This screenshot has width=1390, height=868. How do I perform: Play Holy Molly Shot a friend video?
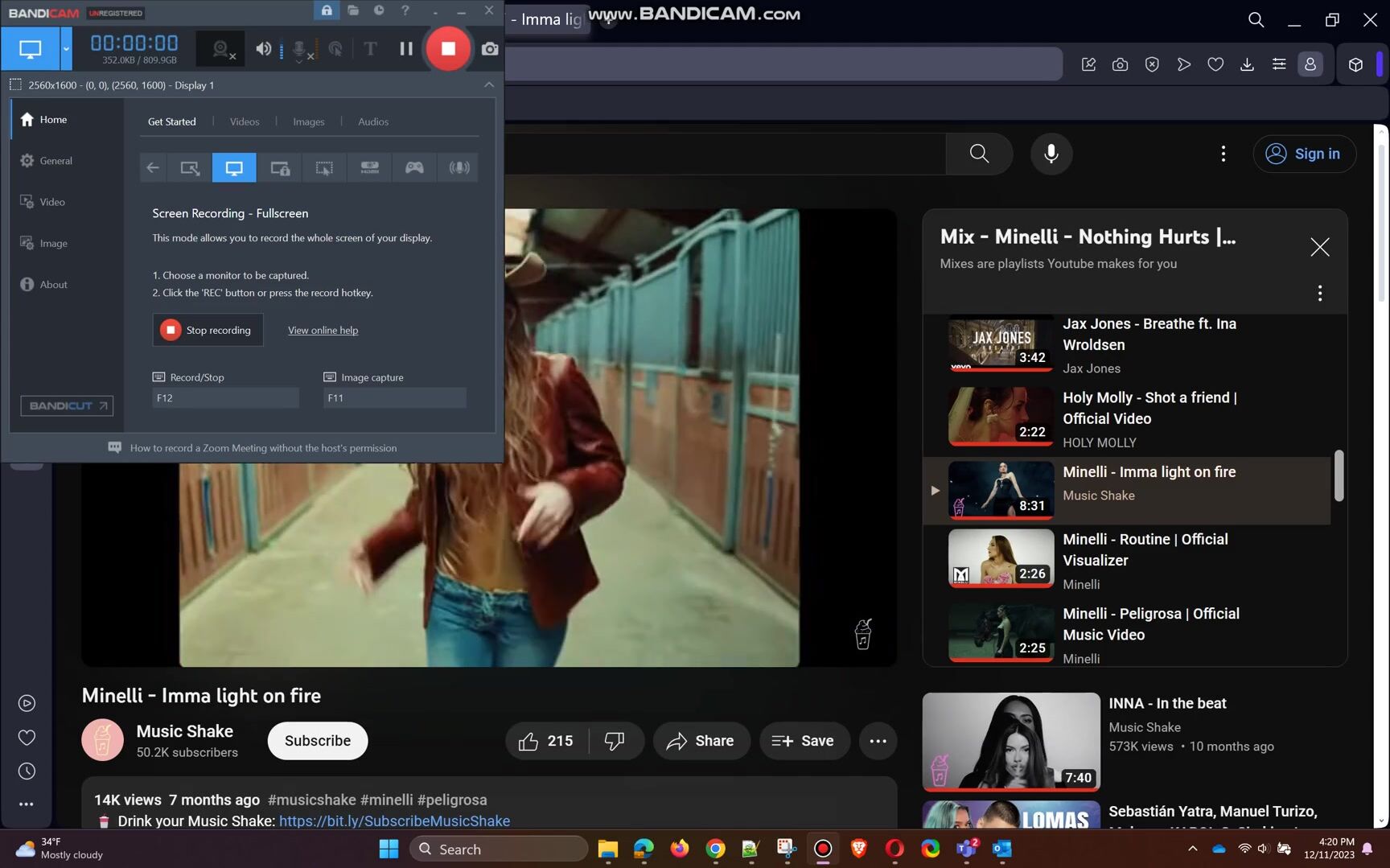1001,417
